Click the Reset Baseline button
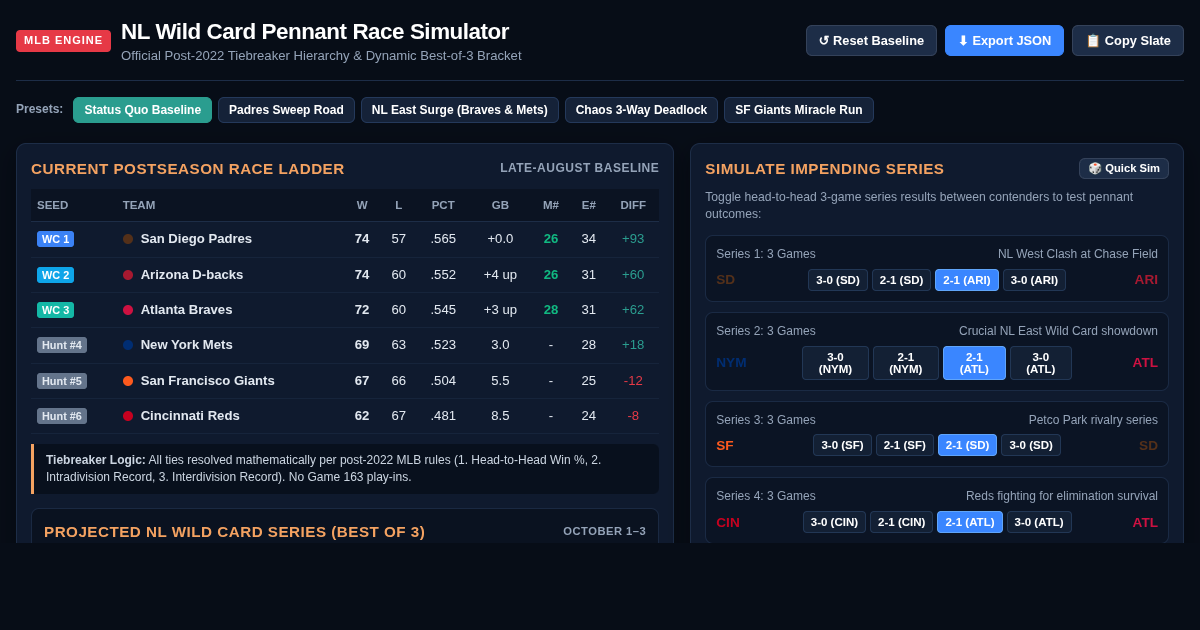Image resolution: width=1200 pixels, height=630 pixels. point(871,40)
